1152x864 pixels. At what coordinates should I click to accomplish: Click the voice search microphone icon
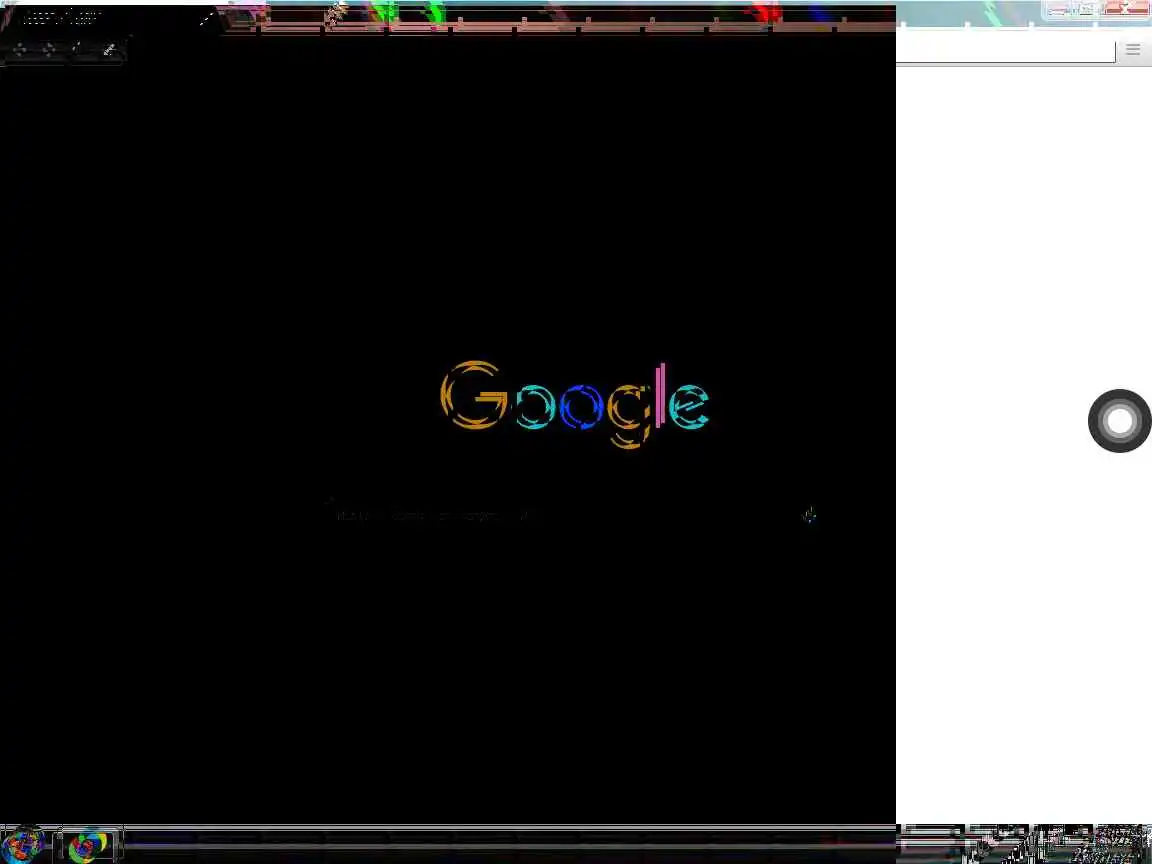point(809,515)
